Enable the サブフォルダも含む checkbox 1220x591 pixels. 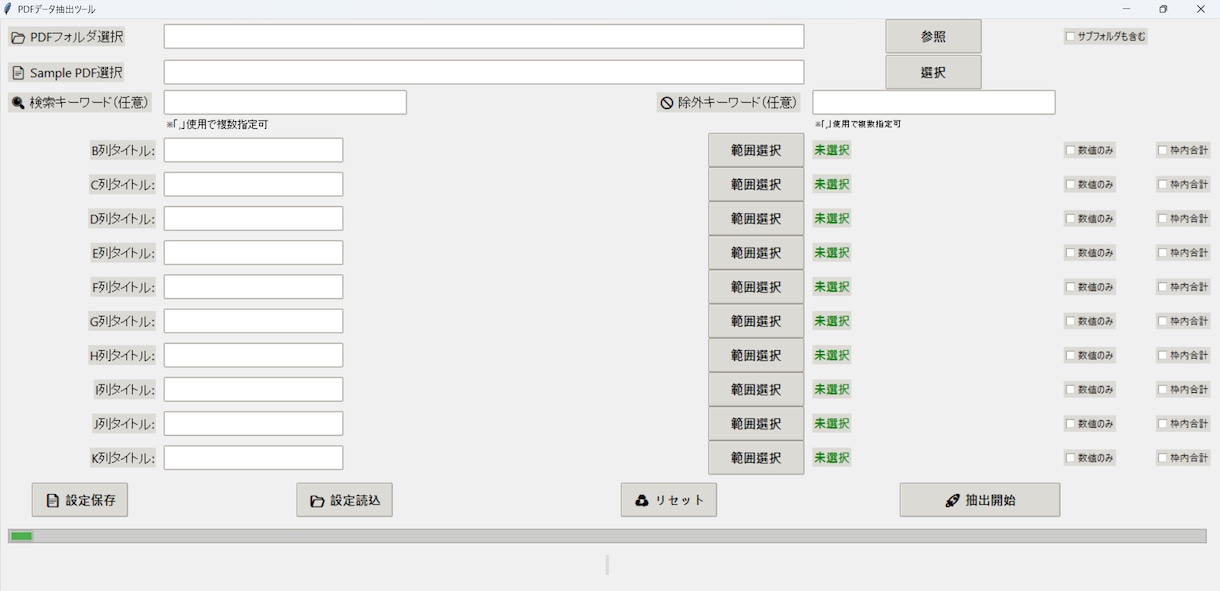(x=1070, y=37)
